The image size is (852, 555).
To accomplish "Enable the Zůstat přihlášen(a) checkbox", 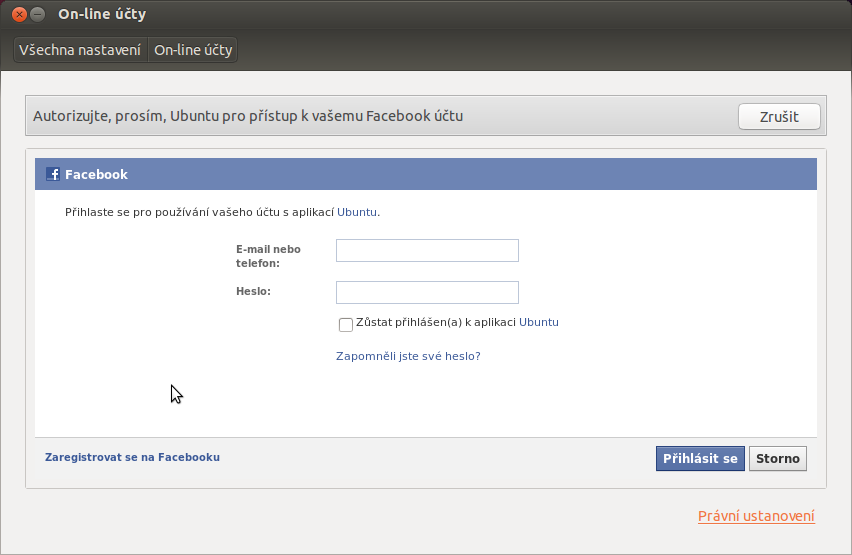I will tap(346, 325).
